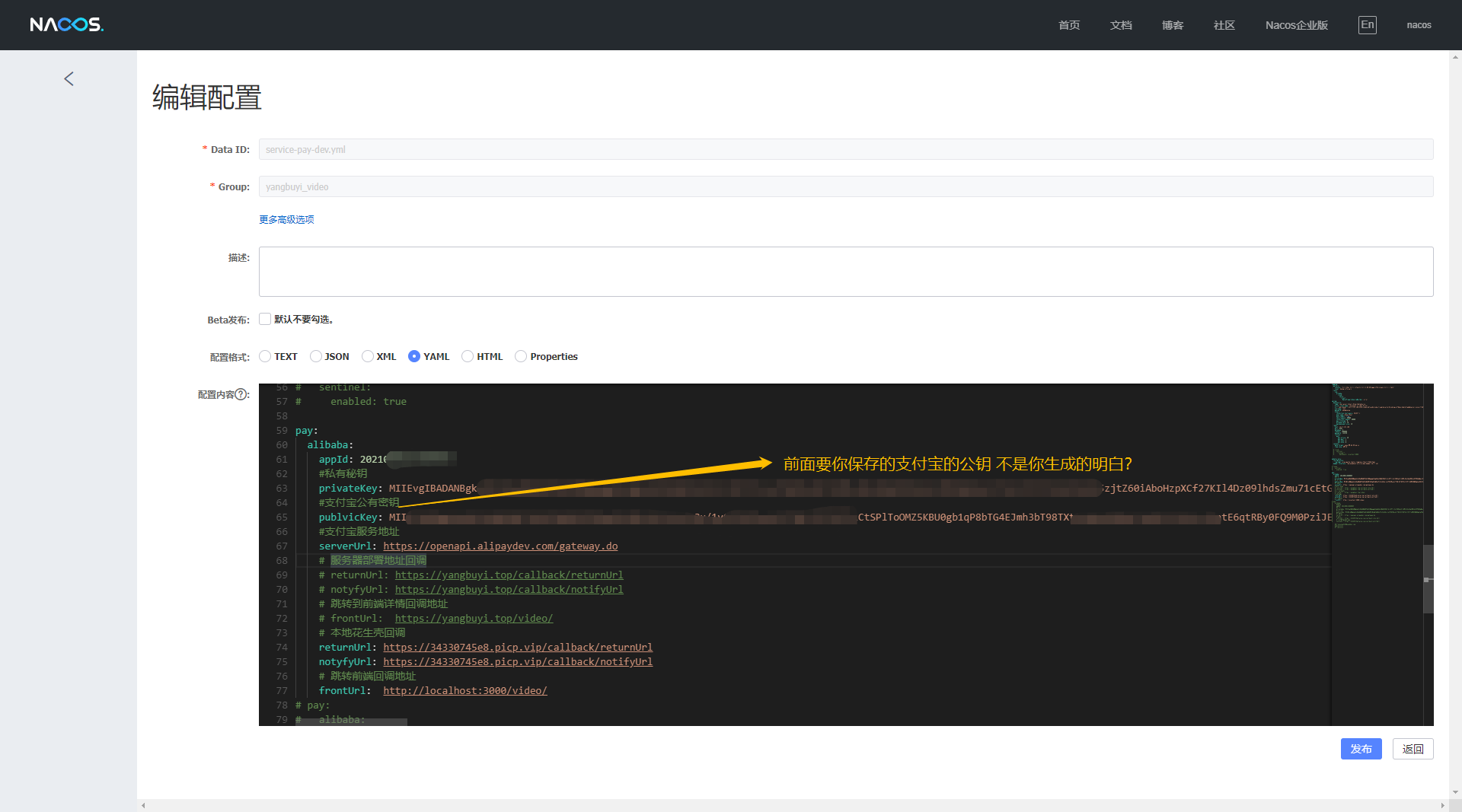Open the Nacos企业版 menu item
The width and height of the screenshot is (1462, 812).
tap(1297, 25)
